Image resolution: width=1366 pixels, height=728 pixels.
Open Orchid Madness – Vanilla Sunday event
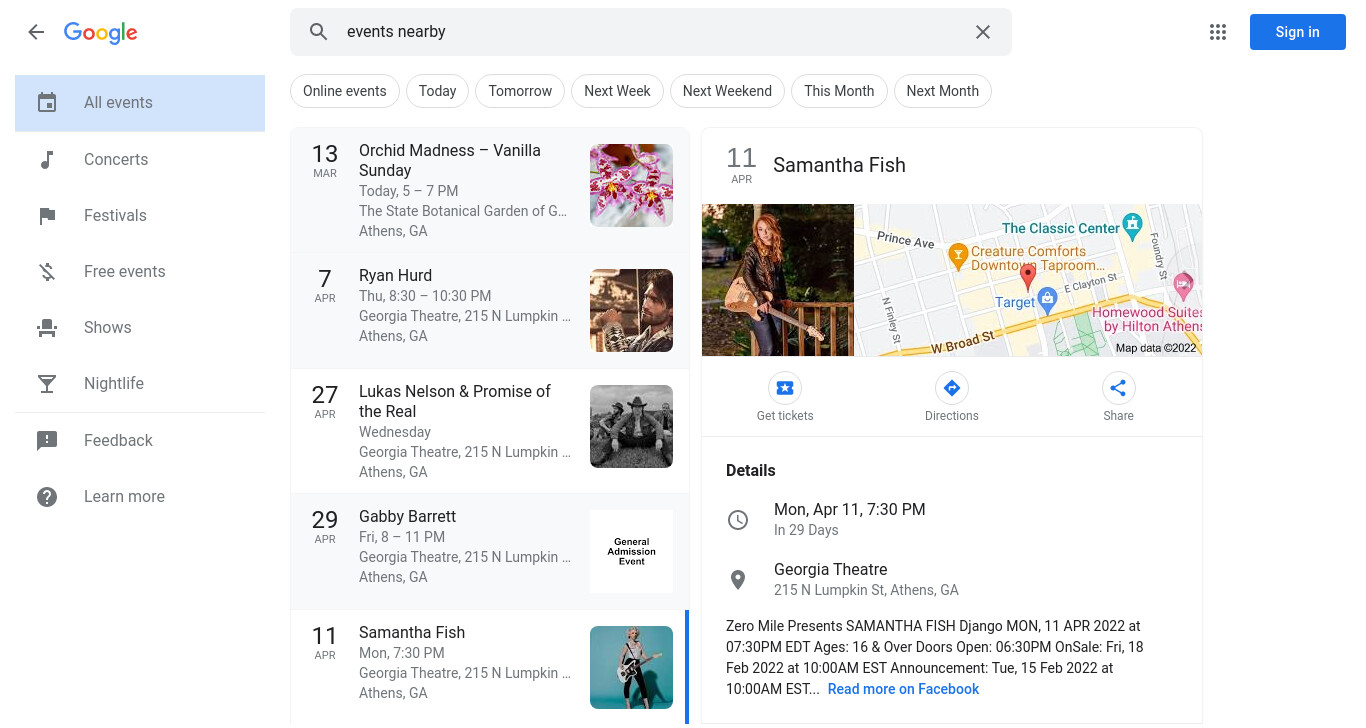(x=490, y=190)
